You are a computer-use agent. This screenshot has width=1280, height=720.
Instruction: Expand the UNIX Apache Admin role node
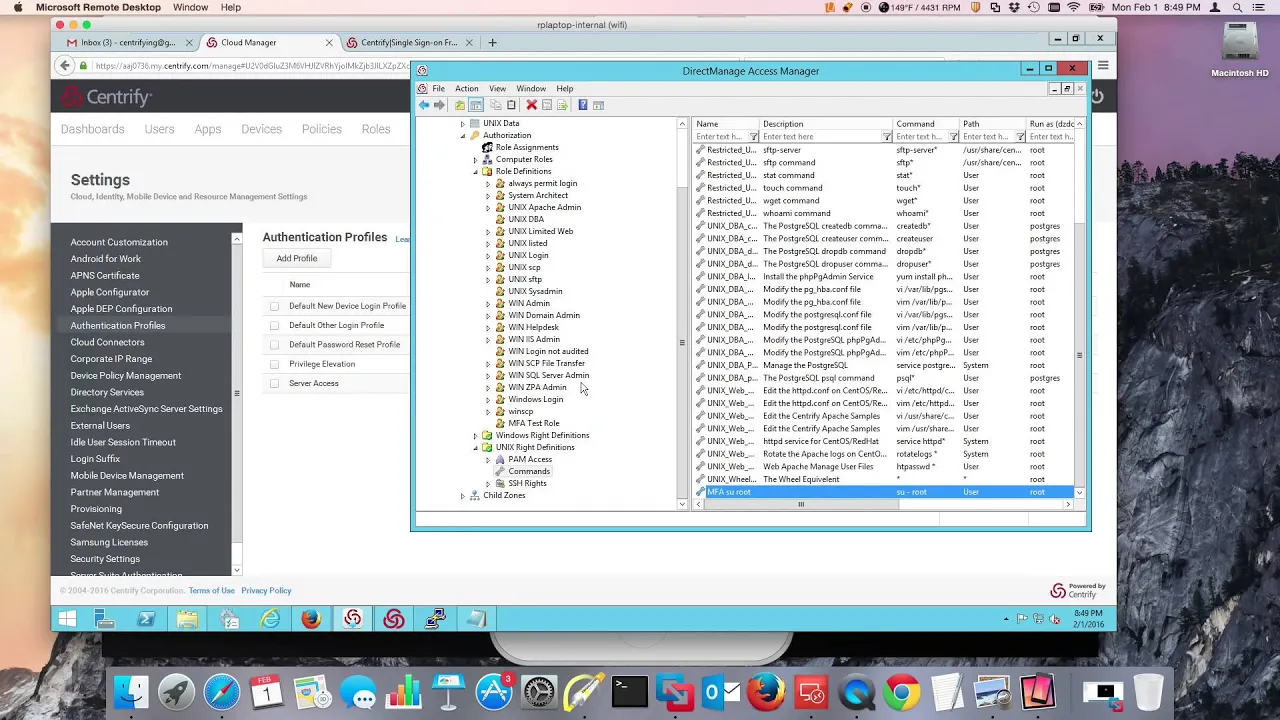pyautogui.click(x=488, y=208)
